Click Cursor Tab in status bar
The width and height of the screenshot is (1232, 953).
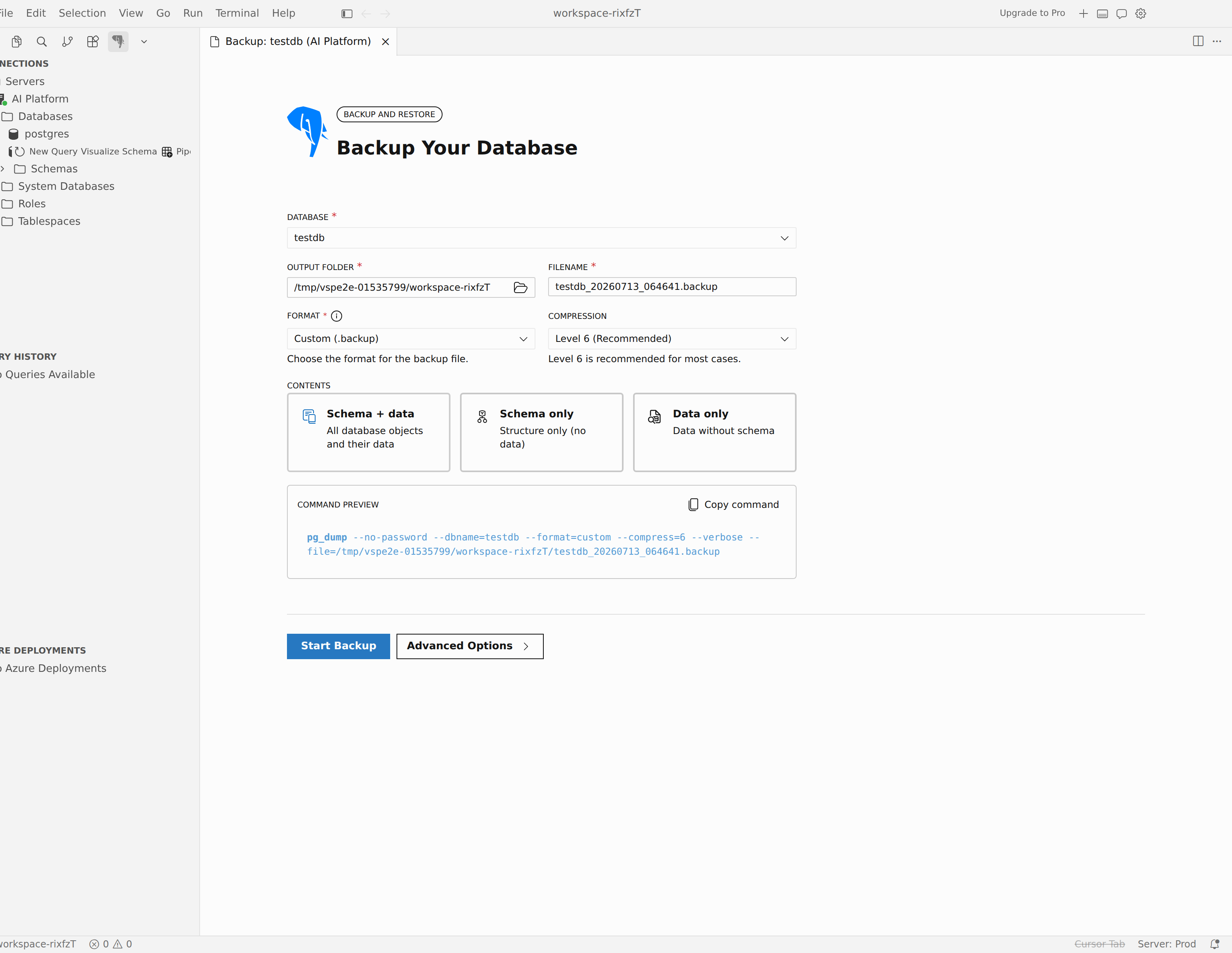1099,944
